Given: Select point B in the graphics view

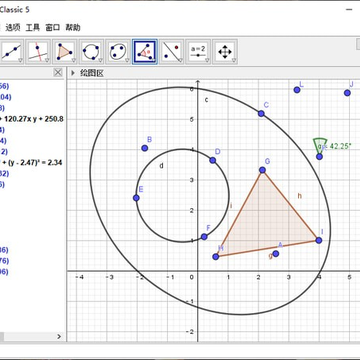Looking at the screenshot, I should click(x=145, y=148).
